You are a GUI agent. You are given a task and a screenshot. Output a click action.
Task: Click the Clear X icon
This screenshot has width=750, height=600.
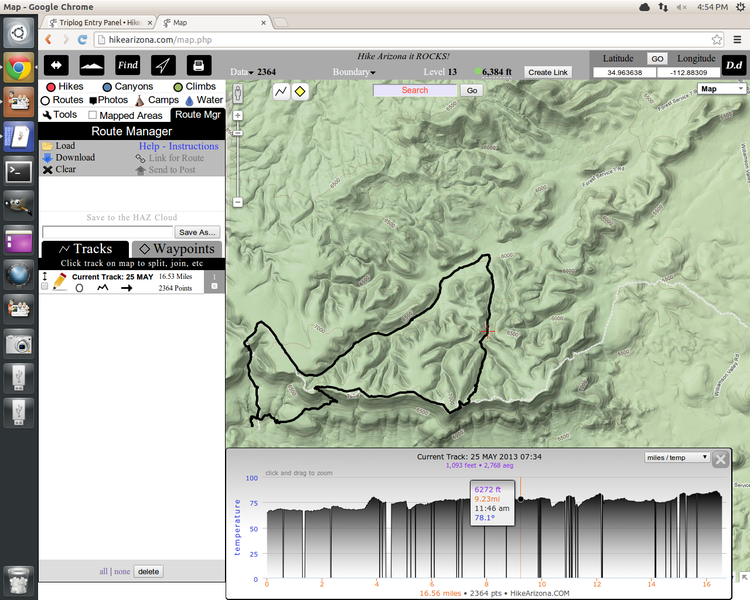[x=47, y=170]
